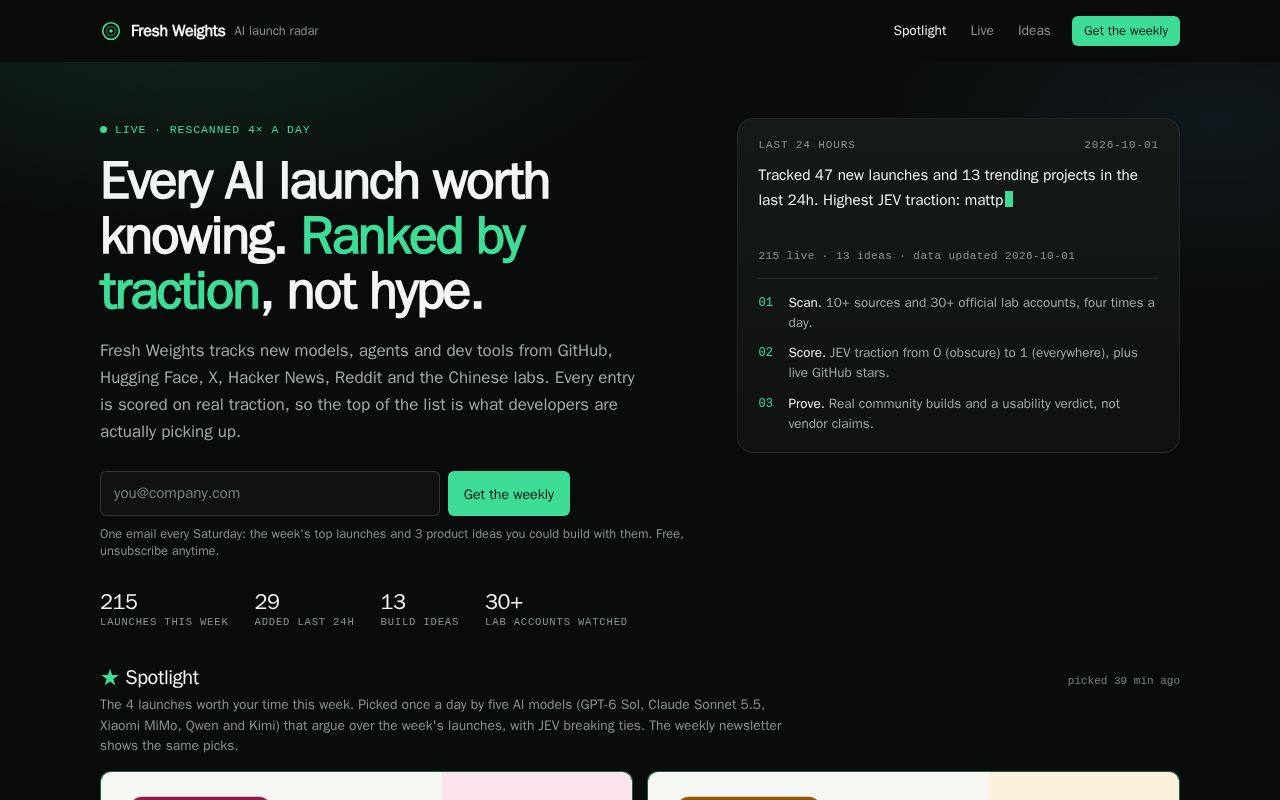
Task: Click the 30+ lab accounts watched stat
Action: 556,609
